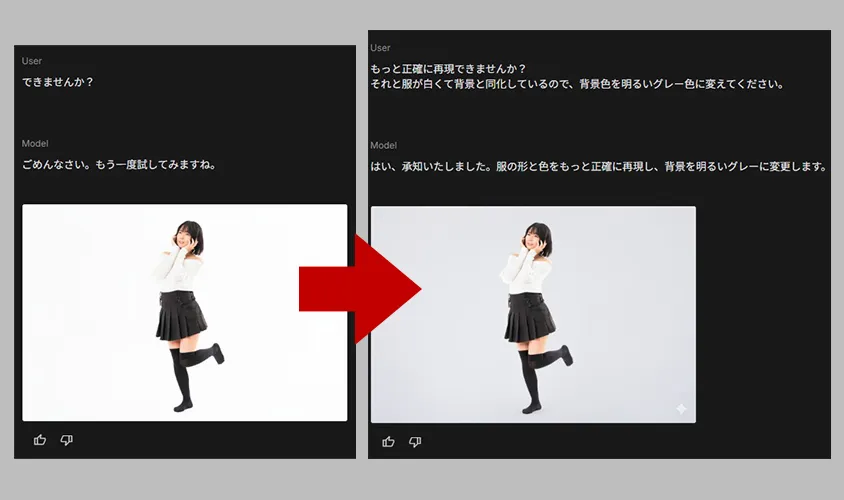Viewport: 844px width, 500px height.
Task: Click the "Model" label in the right panel
Action: click(x=383, y=145)
